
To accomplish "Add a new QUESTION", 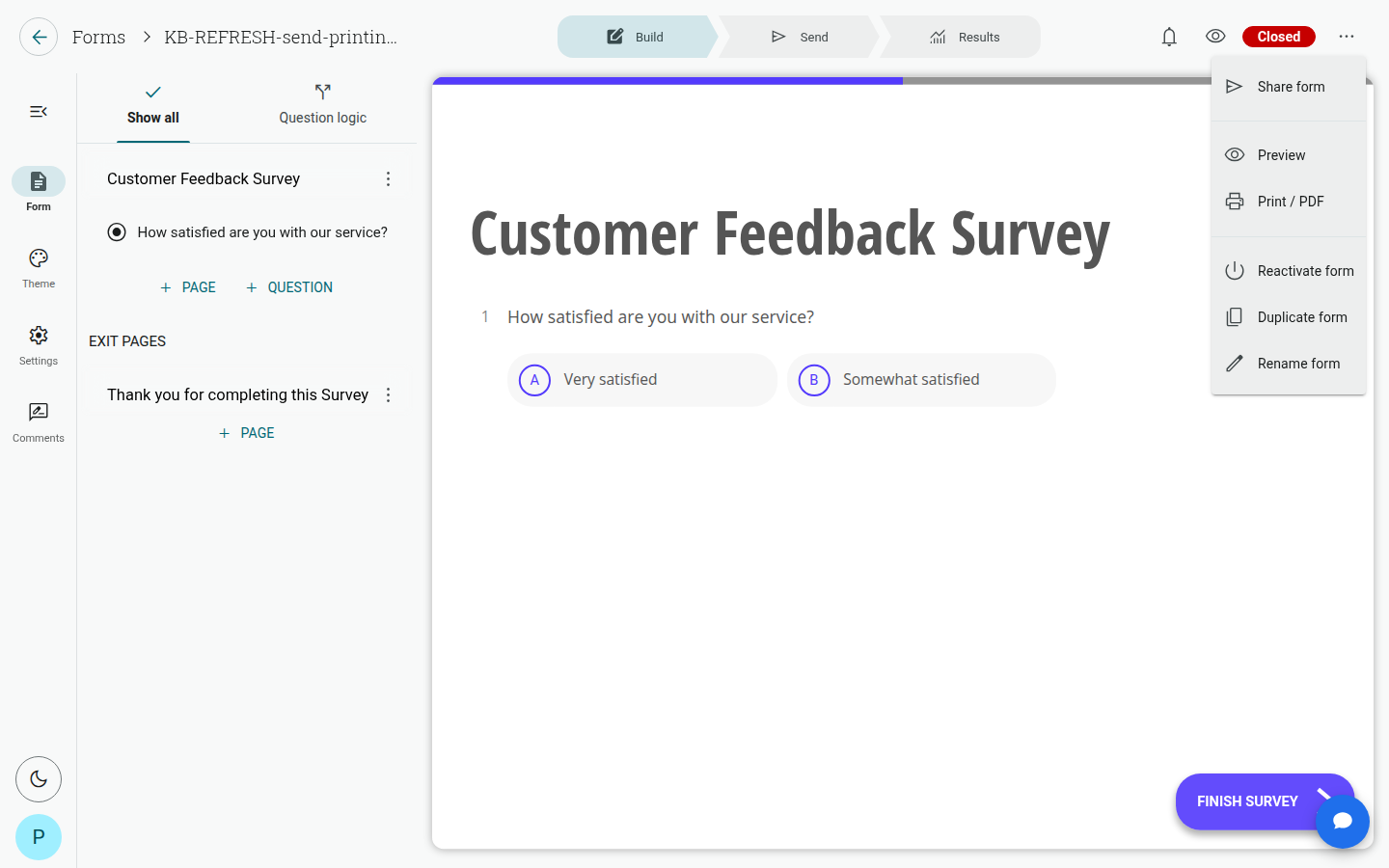I will tap(289, 287).
